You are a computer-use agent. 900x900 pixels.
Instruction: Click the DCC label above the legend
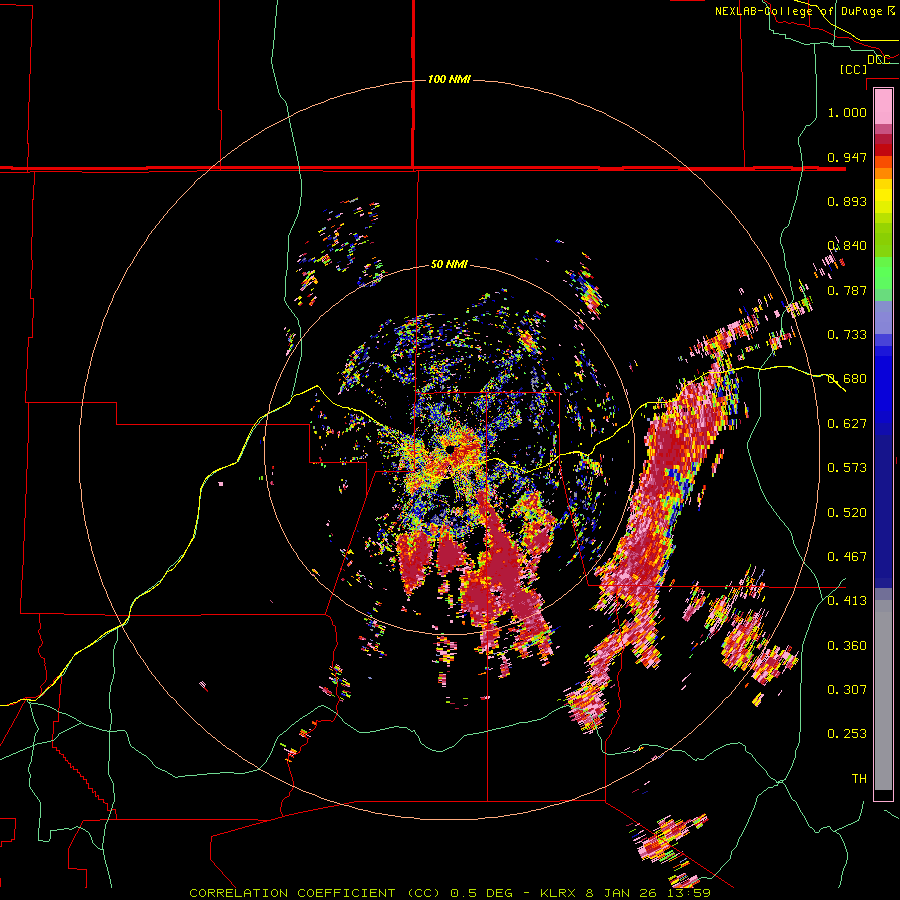pyautogui.click(x=878, y=60)
